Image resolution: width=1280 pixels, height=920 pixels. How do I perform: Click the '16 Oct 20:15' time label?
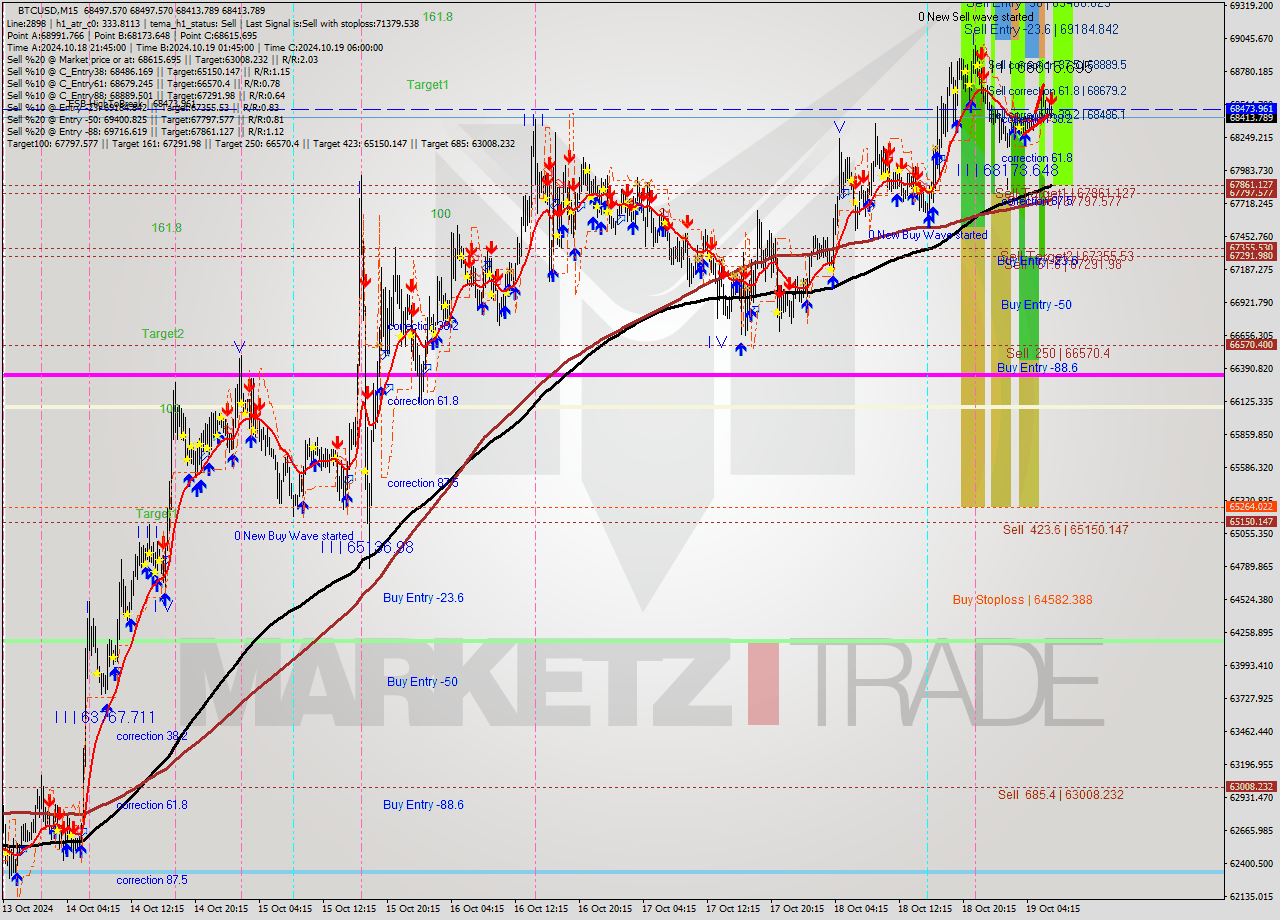(x=605, y=909)
